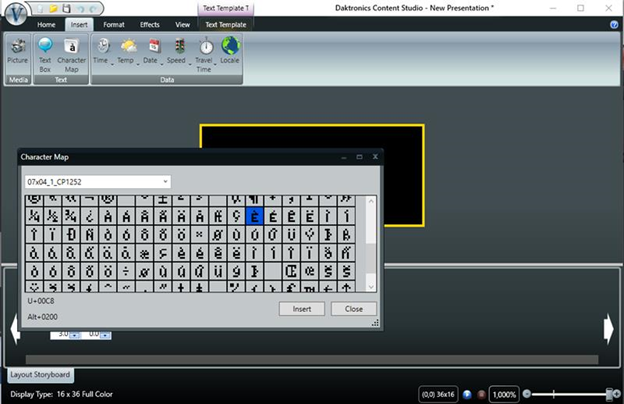Insert a Picture from the Media group
This screenshot has width=624, height=404.
pyautogui.click(x=18, y=51)
